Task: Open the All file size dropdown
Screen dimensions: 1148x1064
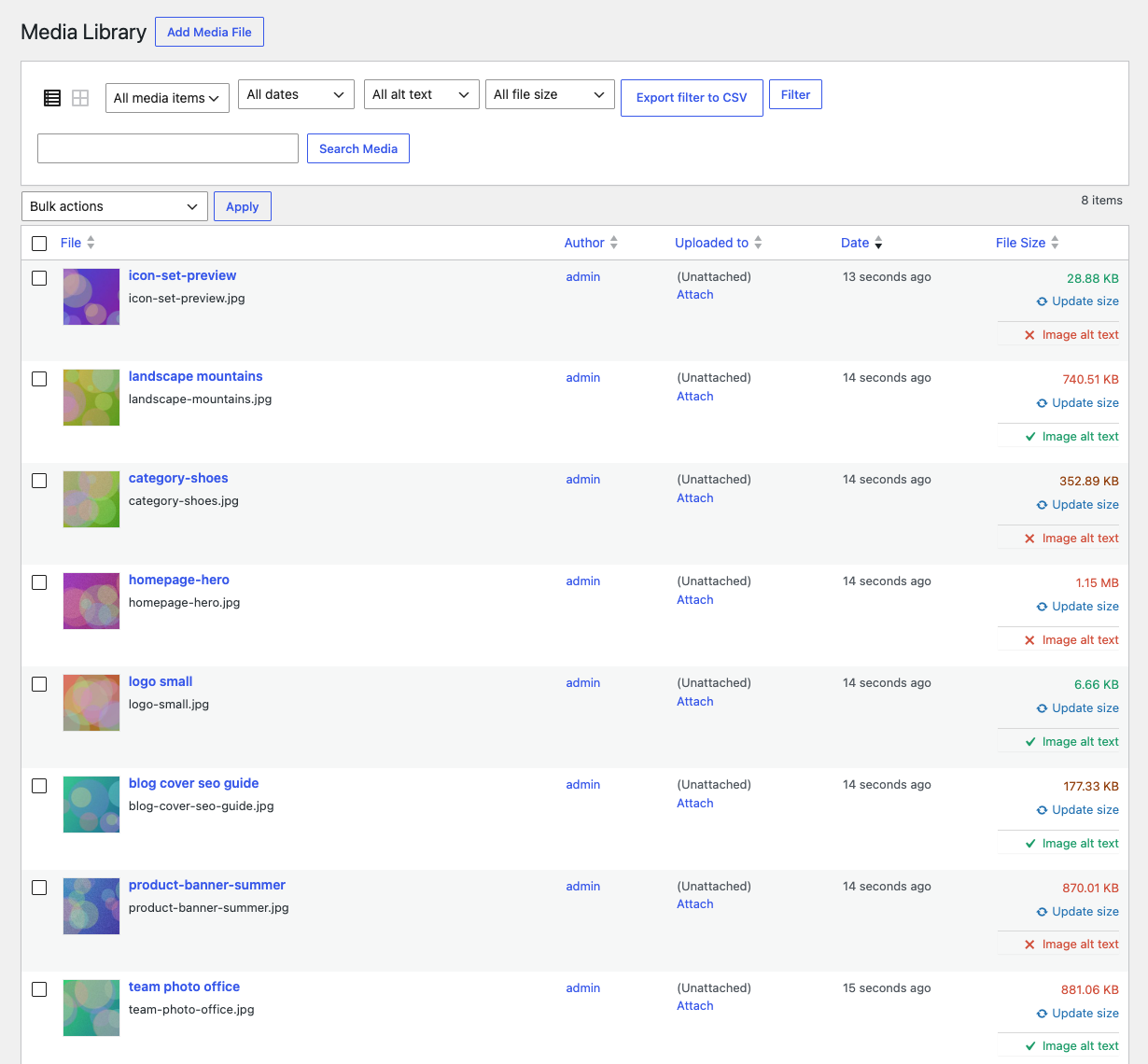Action: 550,94
